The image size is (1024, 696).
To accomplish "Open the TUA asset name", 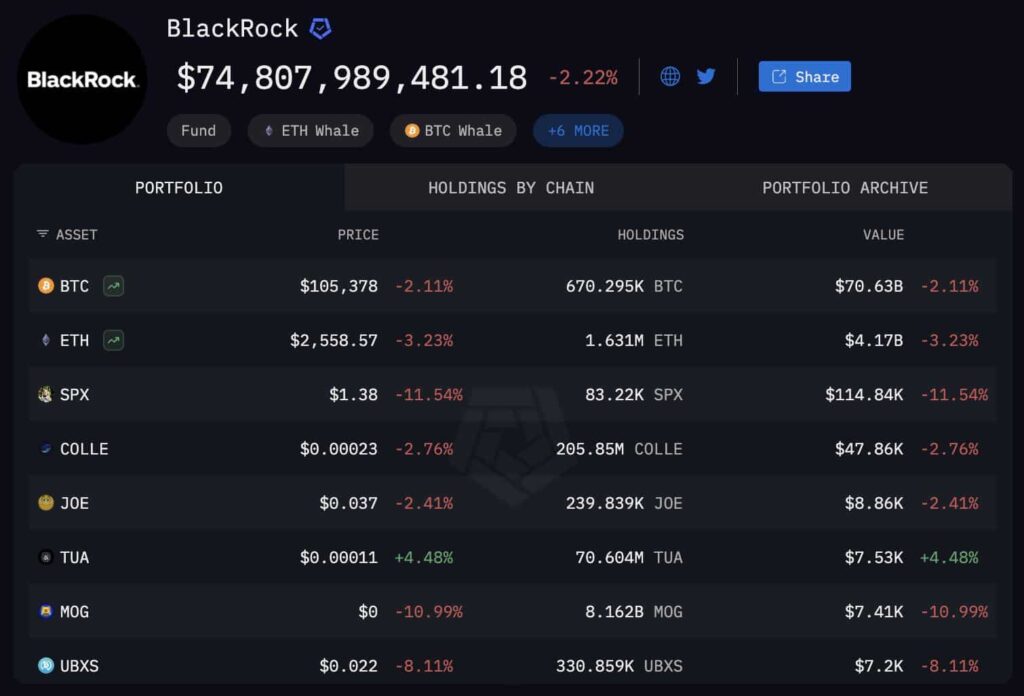I will pos(74,557).
